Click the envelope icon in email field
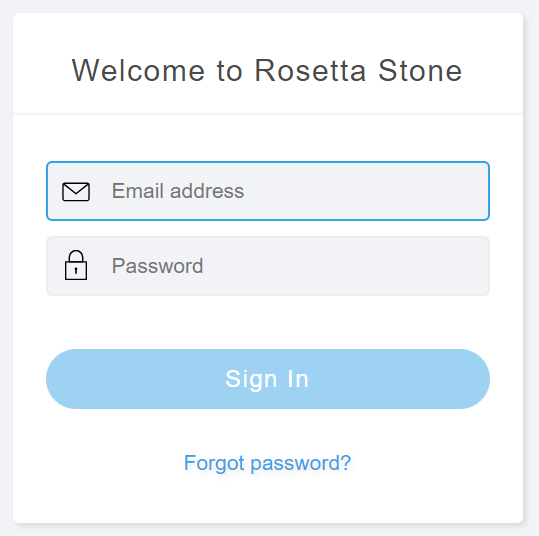 click(76, 192)
